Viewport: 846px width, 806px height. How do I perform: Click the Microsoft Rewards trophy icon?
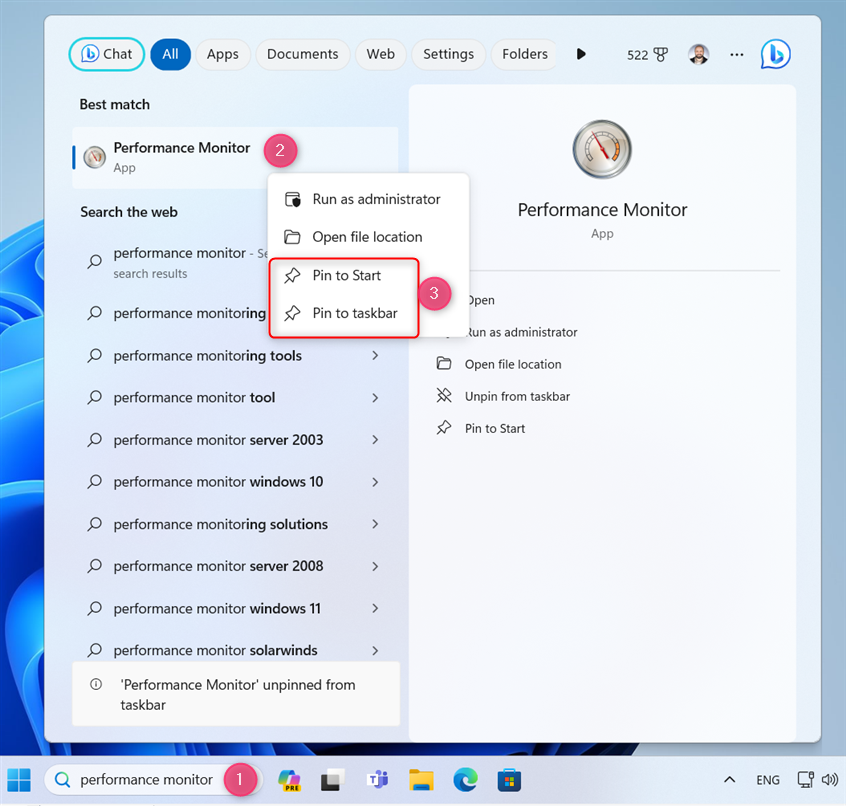(660, 54)
